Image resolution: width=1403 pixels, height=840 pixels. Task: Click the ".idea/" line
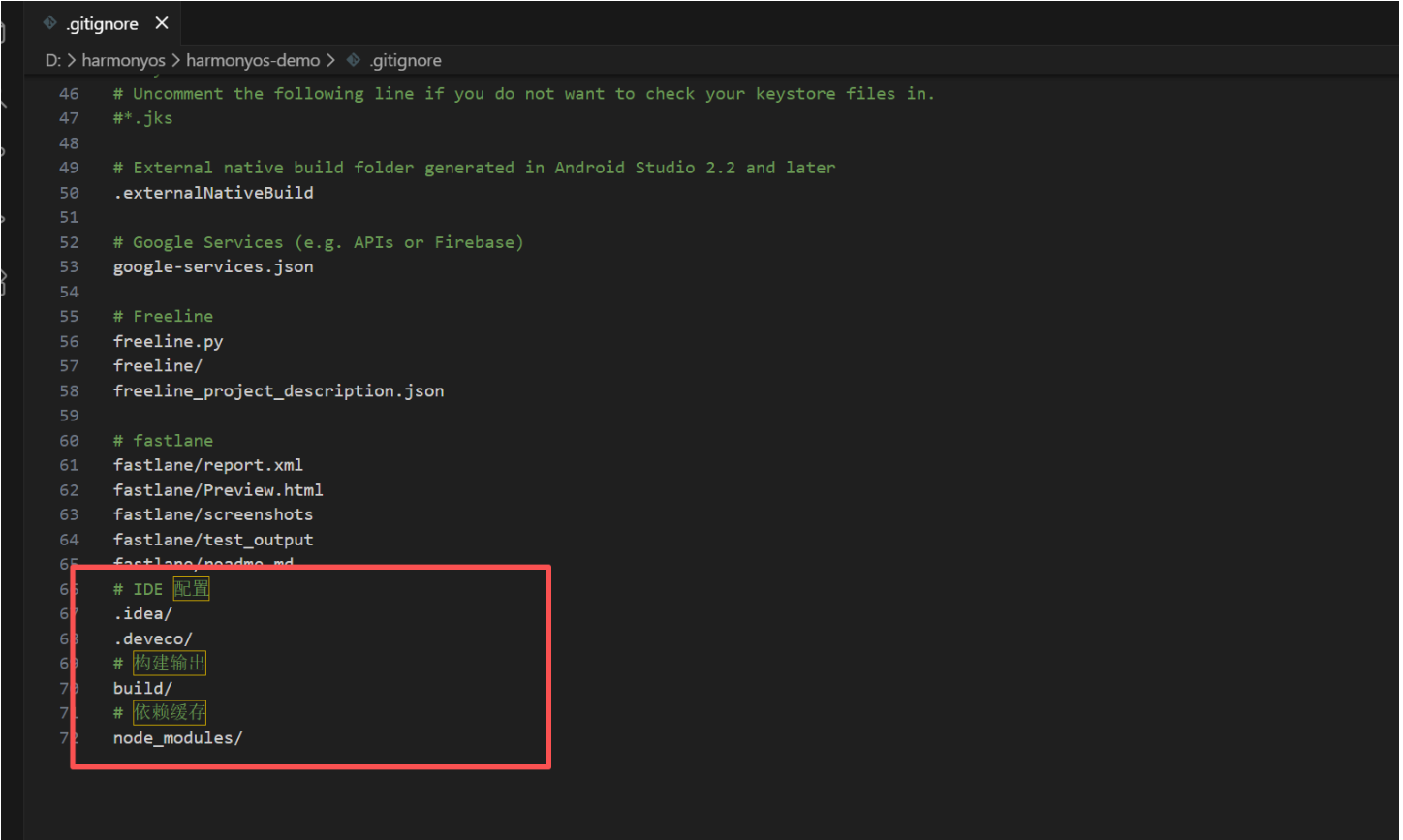click(x=143, y=613)
